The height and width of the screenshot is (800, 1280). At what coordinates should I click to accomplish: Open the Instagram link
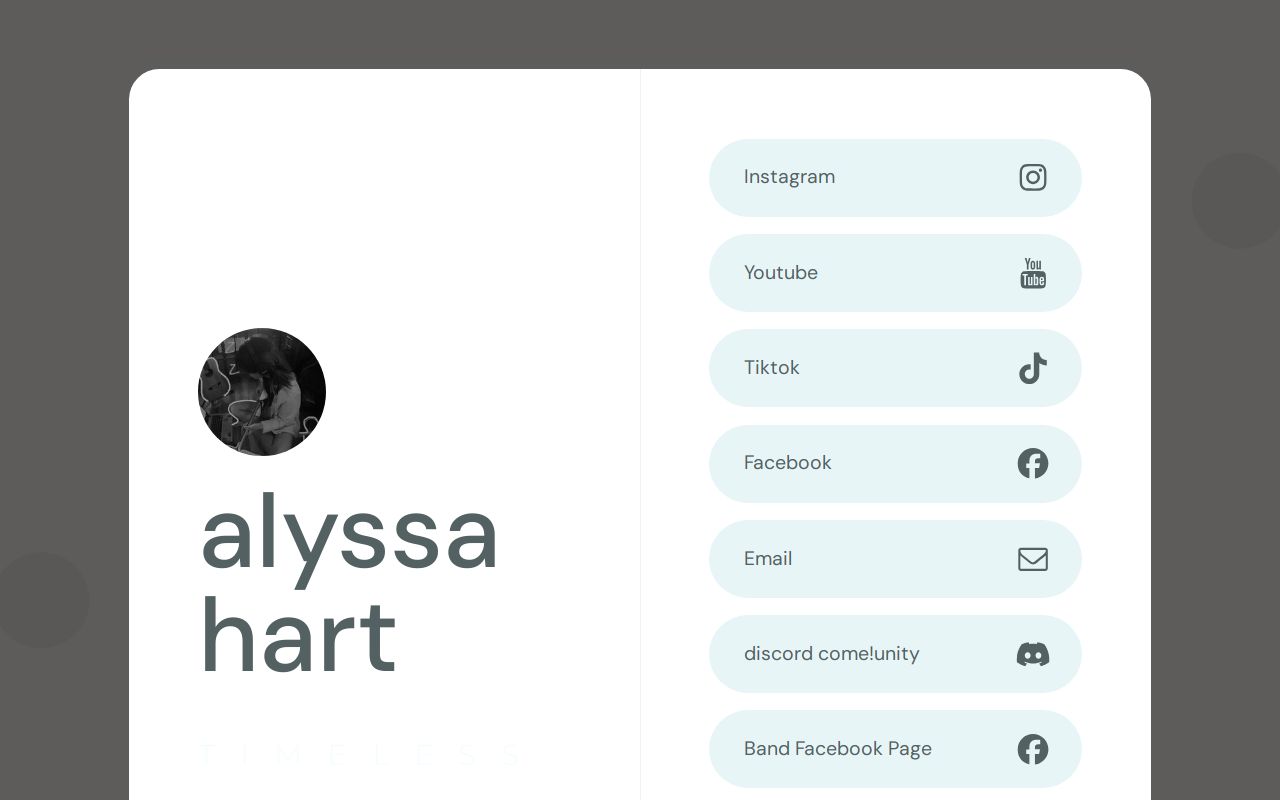pos(789,177)
